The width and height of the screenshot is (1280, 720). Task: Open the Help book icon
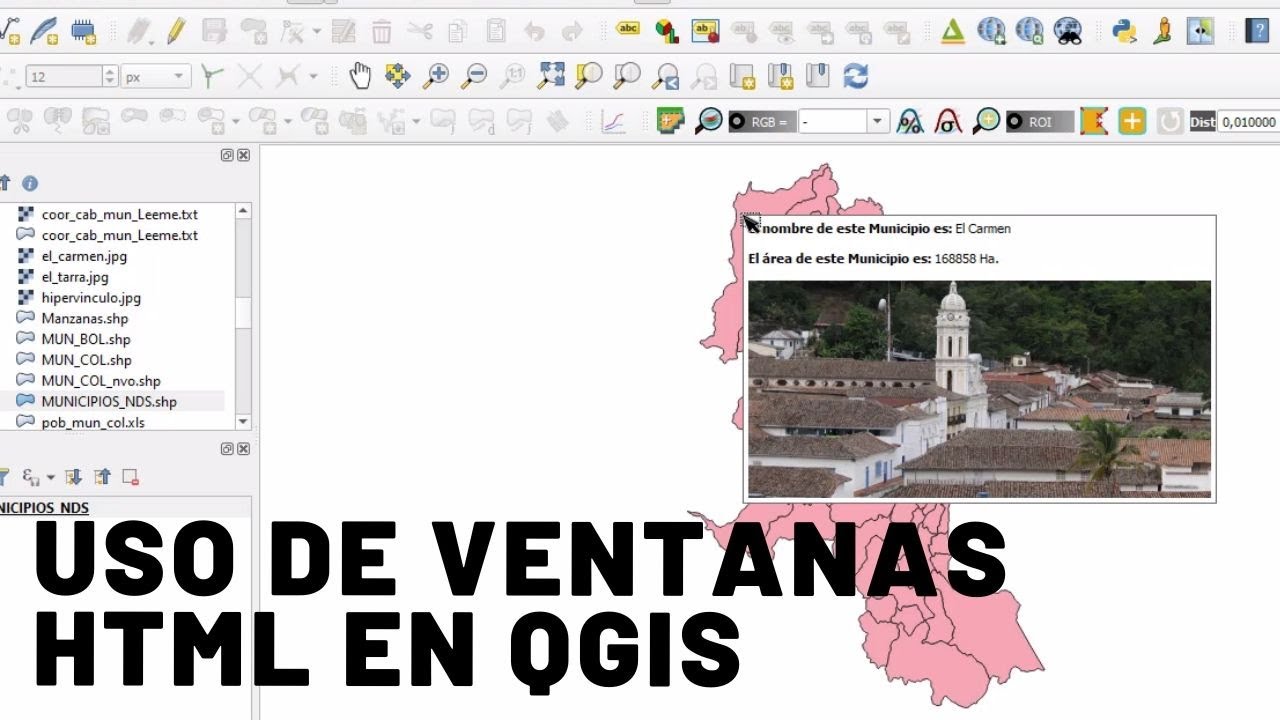tap(1257, 31)
